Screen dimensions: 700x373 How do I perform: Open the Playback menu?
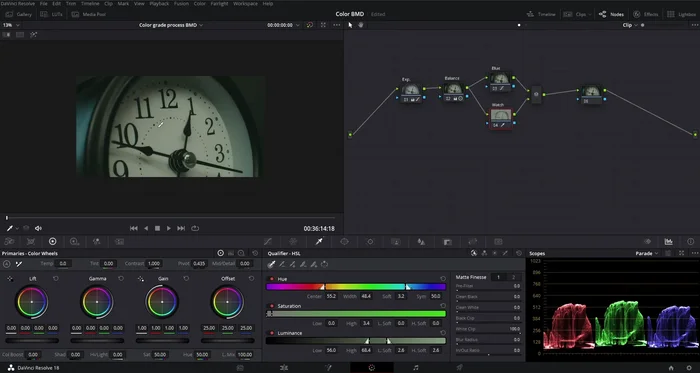click(x=159, y=4)
